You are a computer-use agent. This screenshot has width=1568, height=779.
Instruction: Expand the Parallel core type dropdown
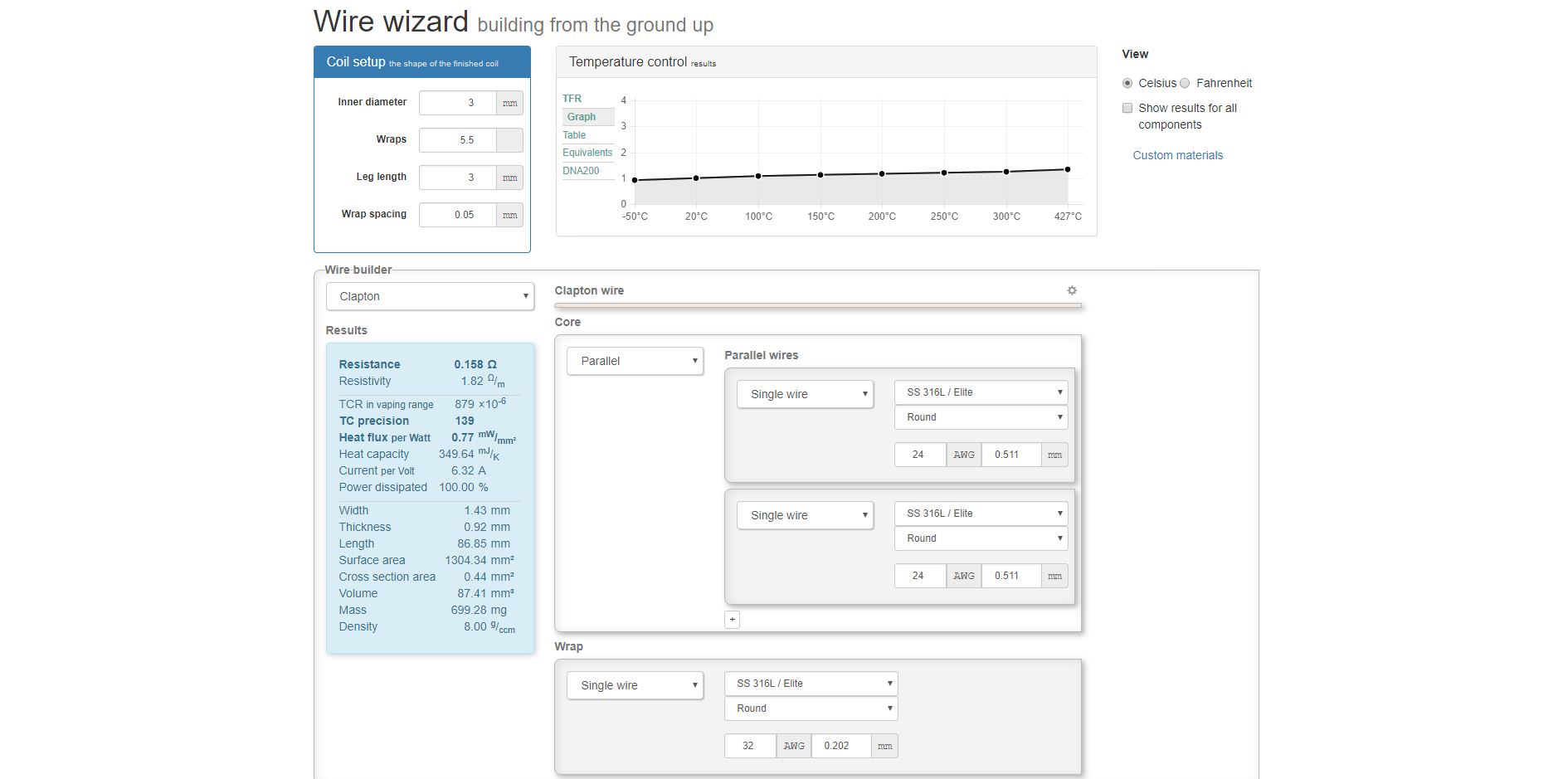tap(635, 361)
